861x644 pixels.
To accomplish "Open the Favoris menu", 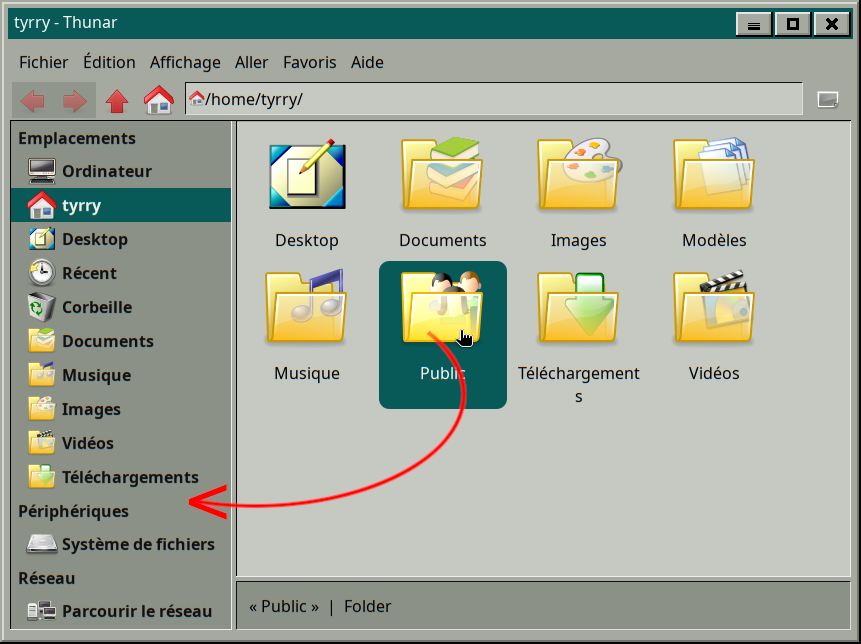I will 310,63.
